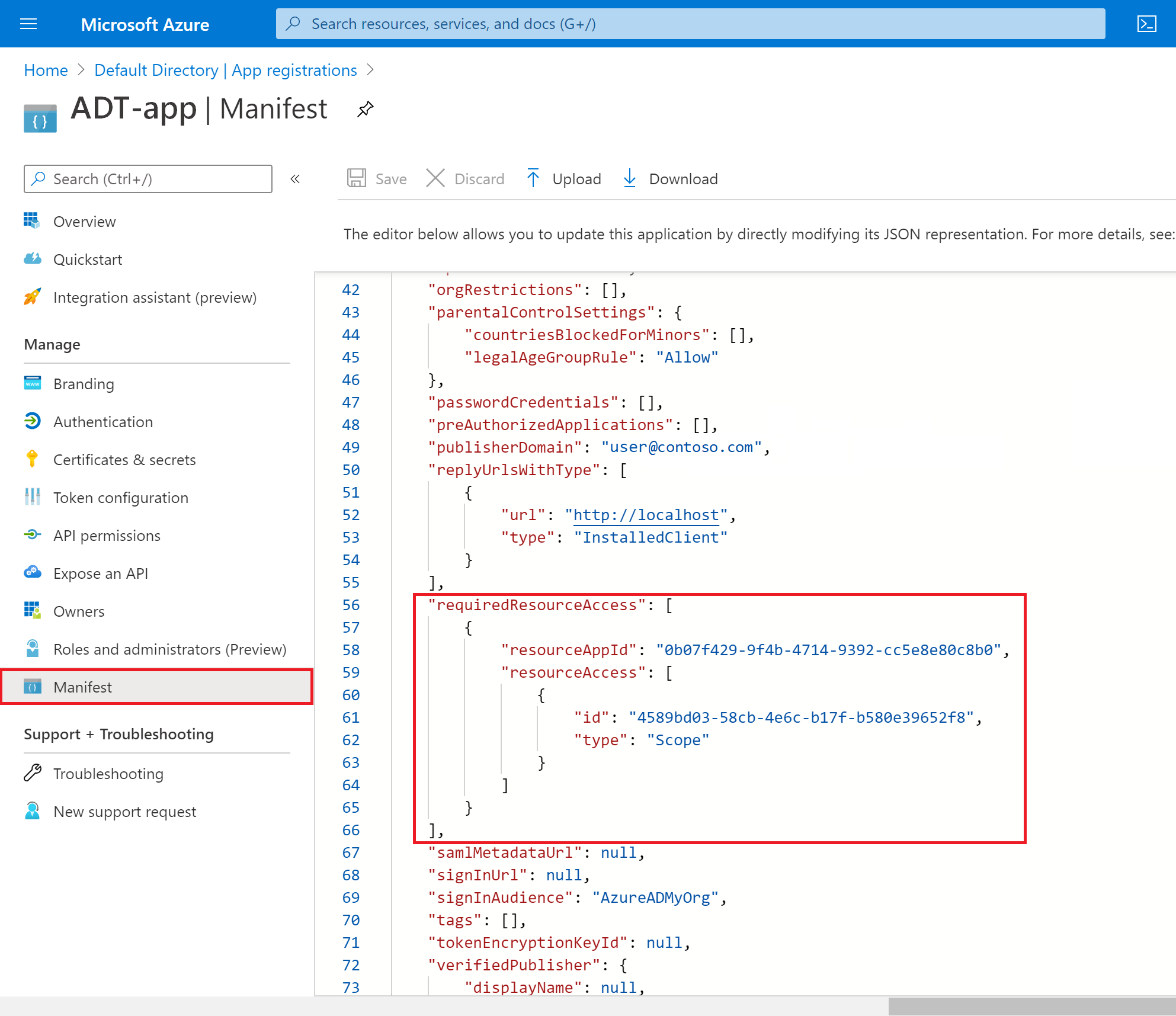Viewport: 1176px width, 1016px height.
Task: Open the Quickstart section
Action: (x=89, y=259)
